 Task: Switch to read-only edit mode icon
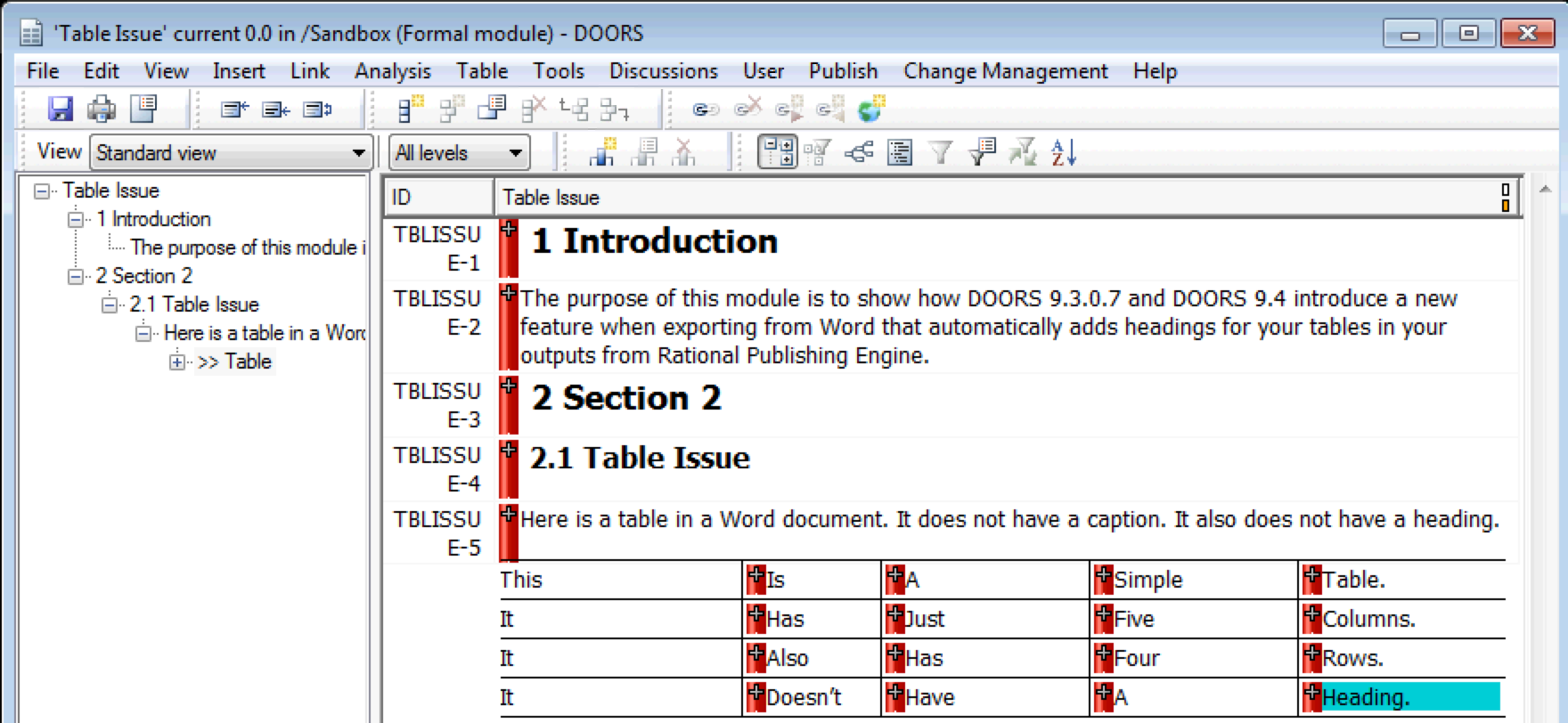pyautogui.click(x=234, y=110)
